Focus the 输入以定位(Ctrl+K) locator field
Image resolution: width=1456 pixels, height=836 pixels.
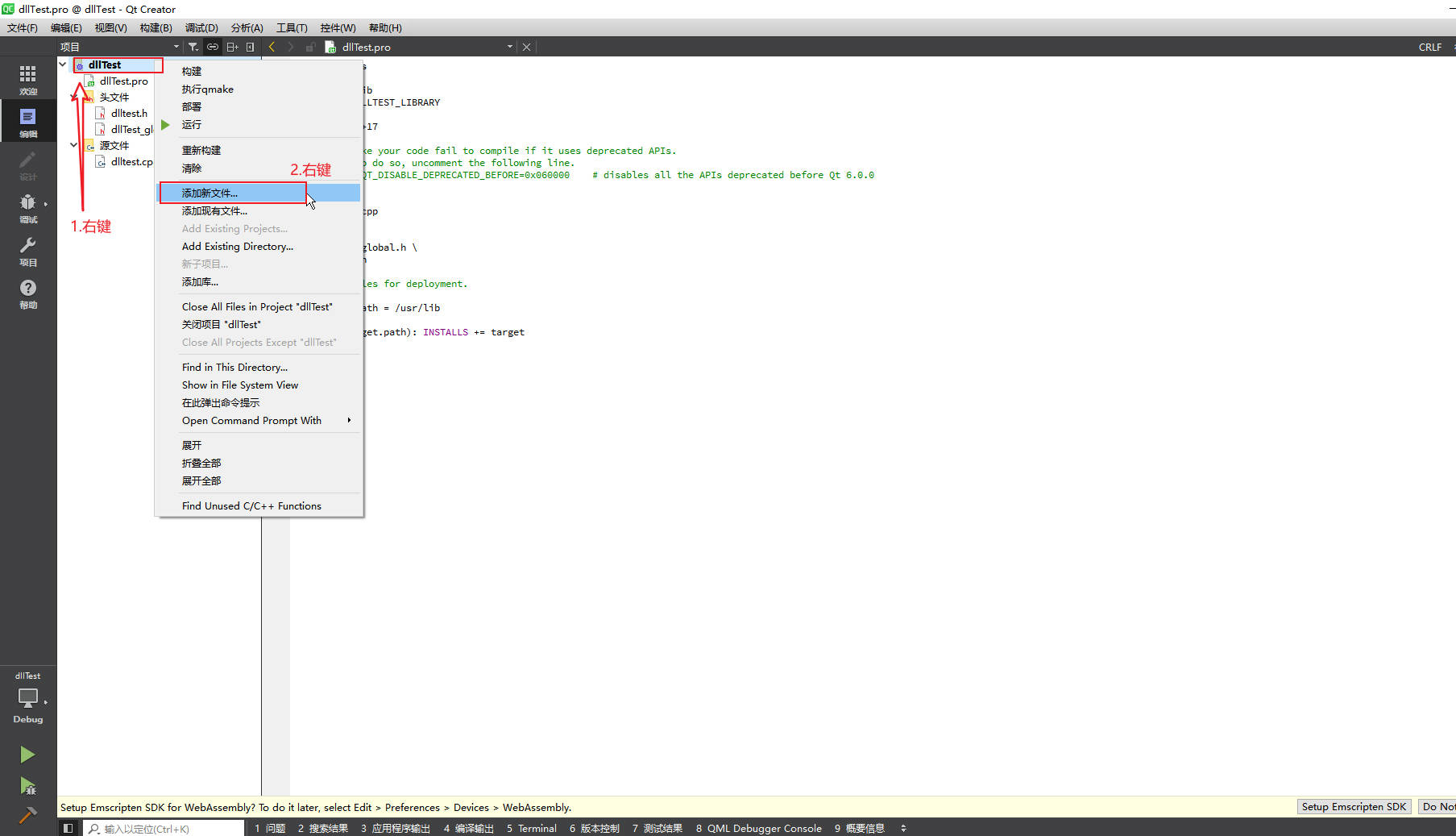[164, 828]
